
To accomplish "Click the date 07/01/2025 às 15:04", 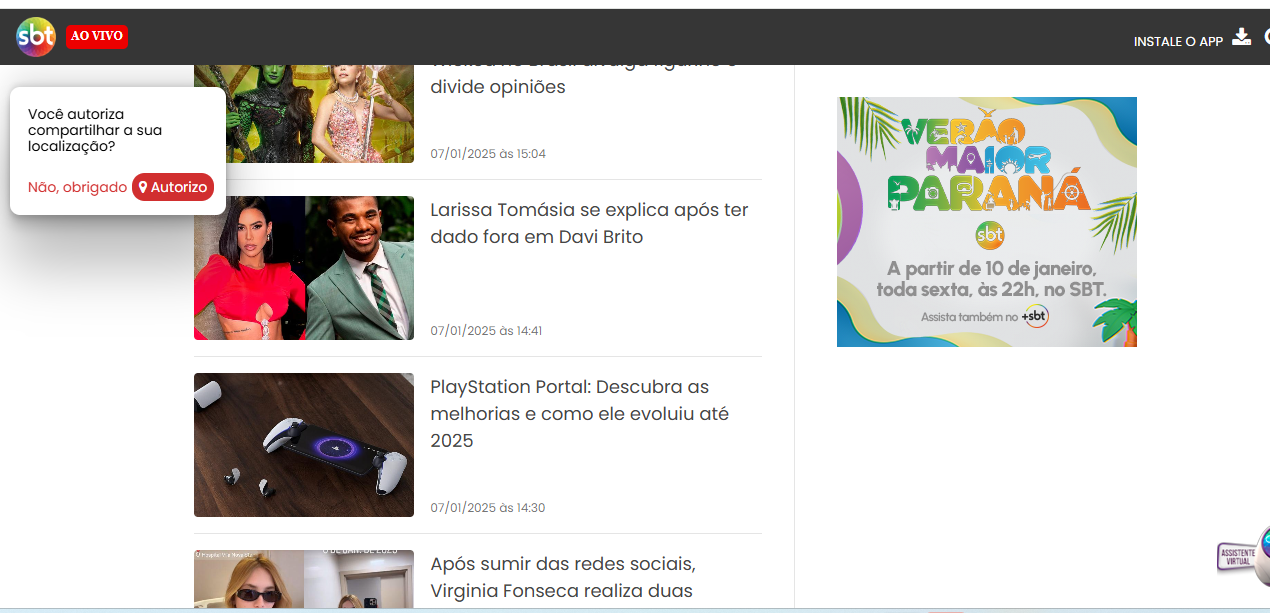I will click(488, 154).
